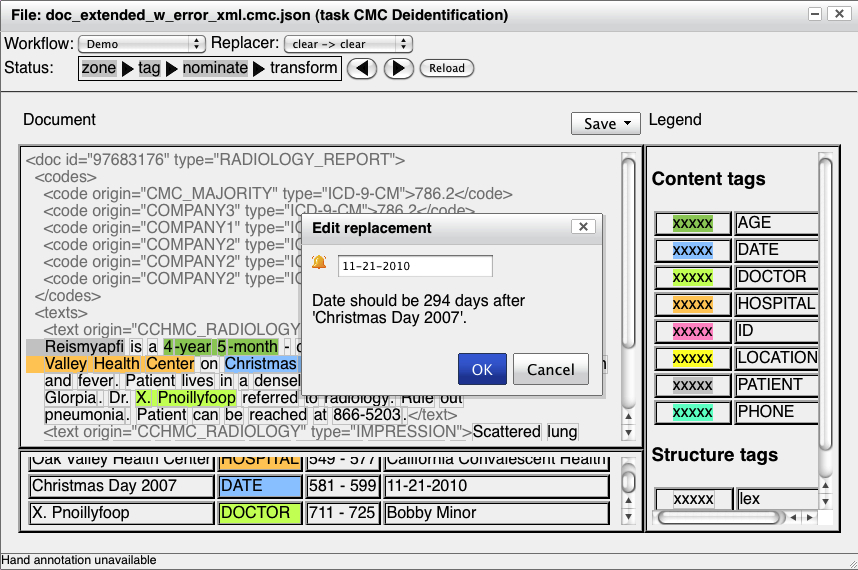Select the X. Pnoillyfoop row in table

point(122,513)
